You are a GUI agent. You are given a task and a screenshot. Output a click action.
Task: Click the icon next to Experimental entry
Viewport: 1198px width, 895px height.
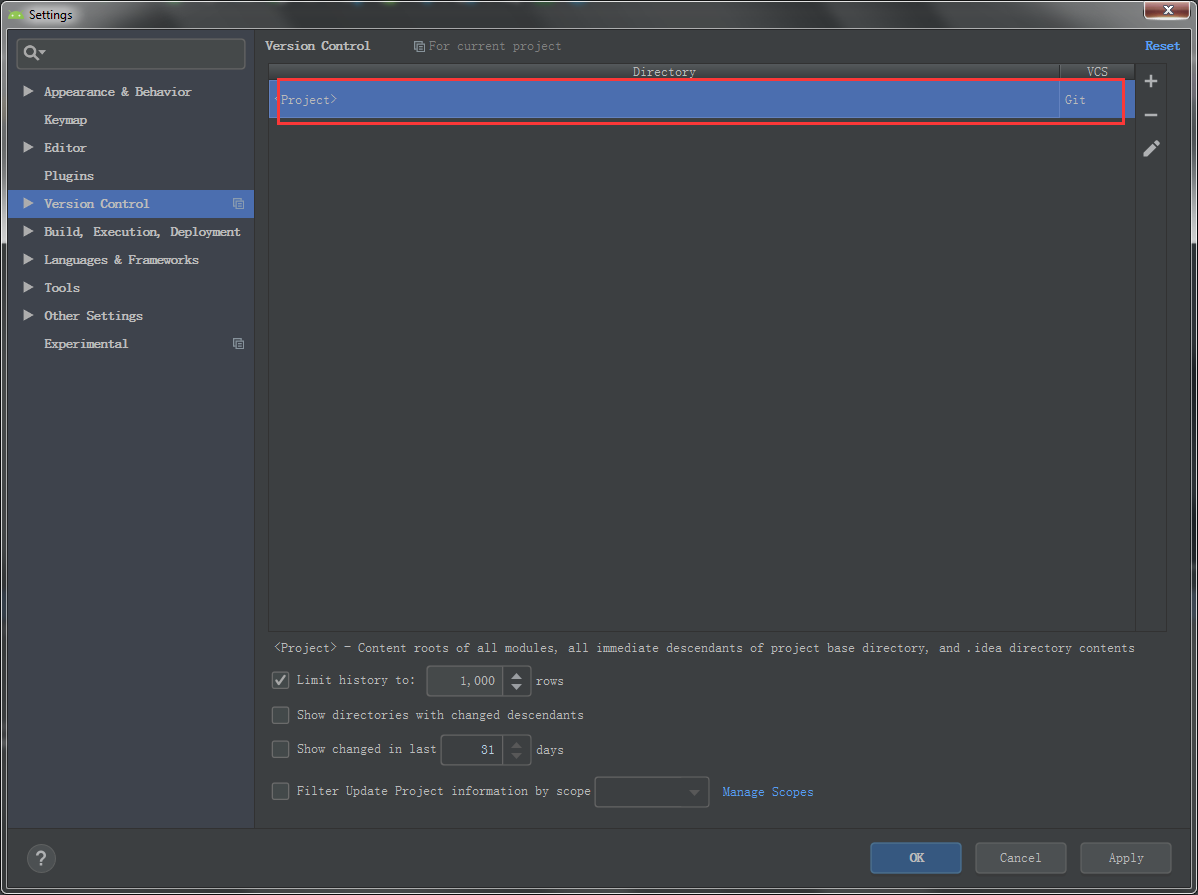238,343
